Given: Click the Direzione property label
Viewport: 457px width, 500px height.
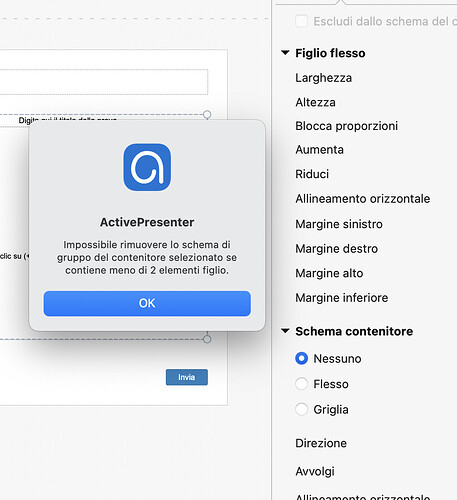Looking at the screenshot, I should pos(321,443).
